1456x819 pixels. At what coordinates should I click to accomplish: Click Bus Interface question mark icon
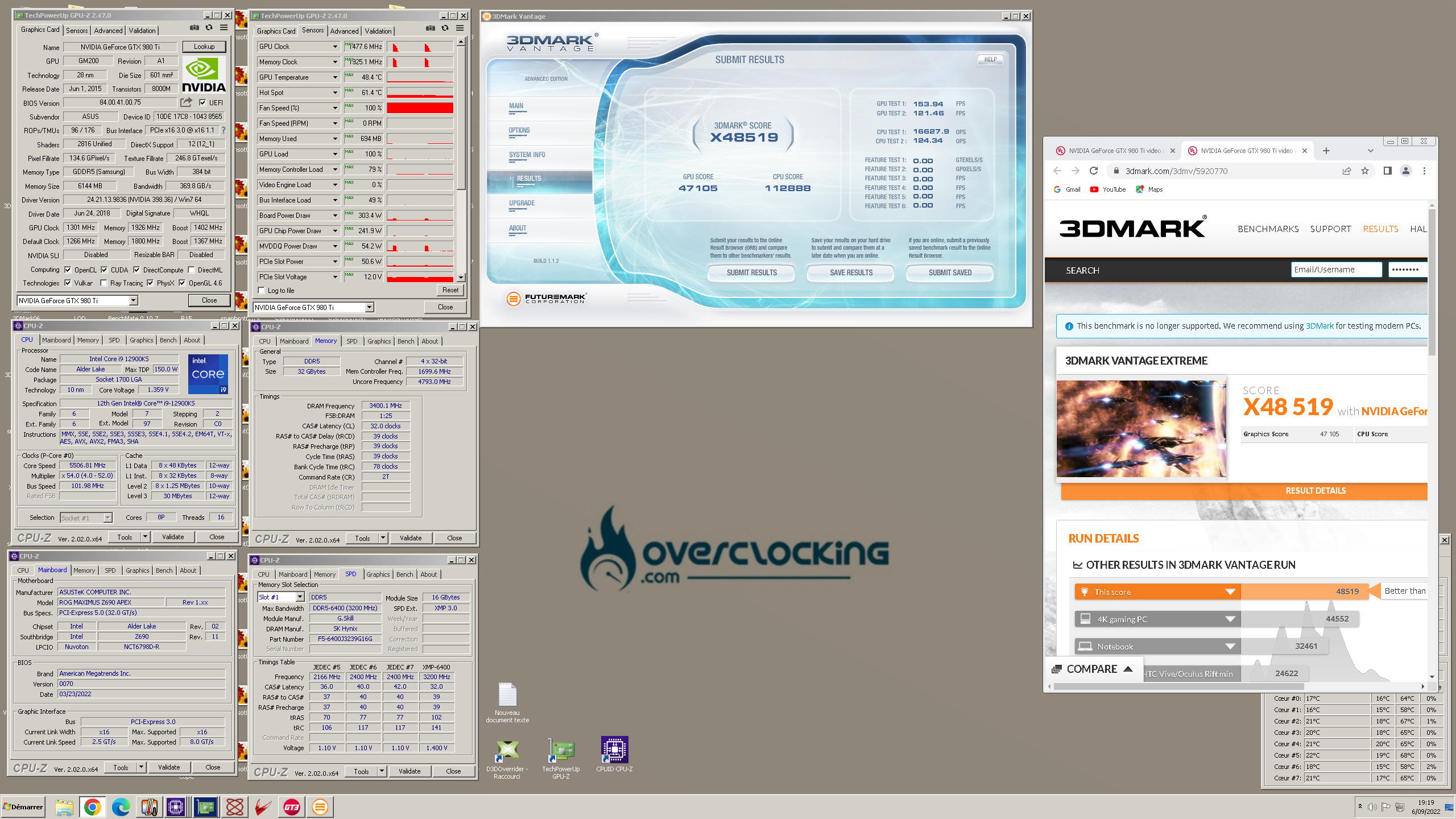pos(224,130)
